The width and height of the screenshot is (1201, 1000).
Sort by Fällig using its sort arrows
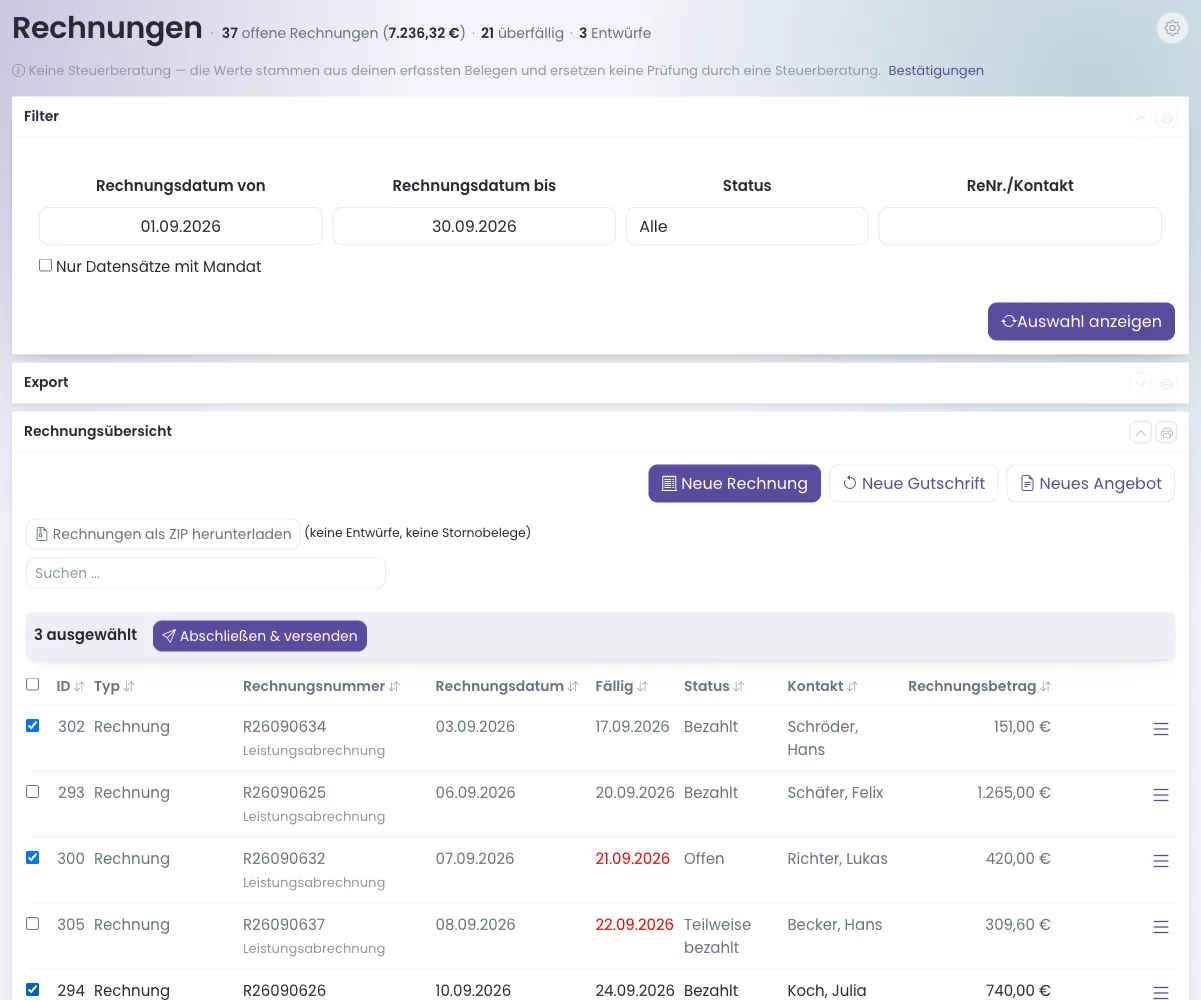(x=643, y=687)
